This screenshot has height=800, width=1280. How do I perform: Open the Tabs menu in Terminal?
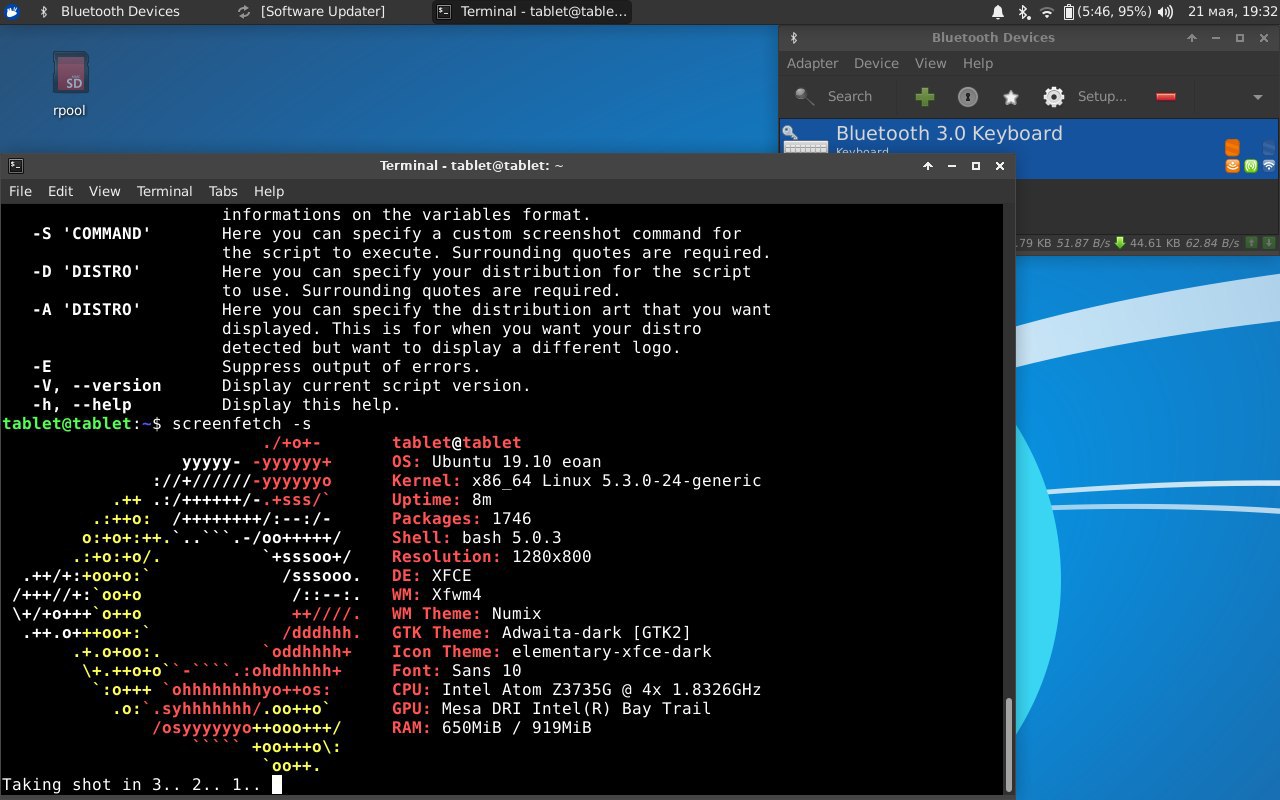click(x=223, y=191)
